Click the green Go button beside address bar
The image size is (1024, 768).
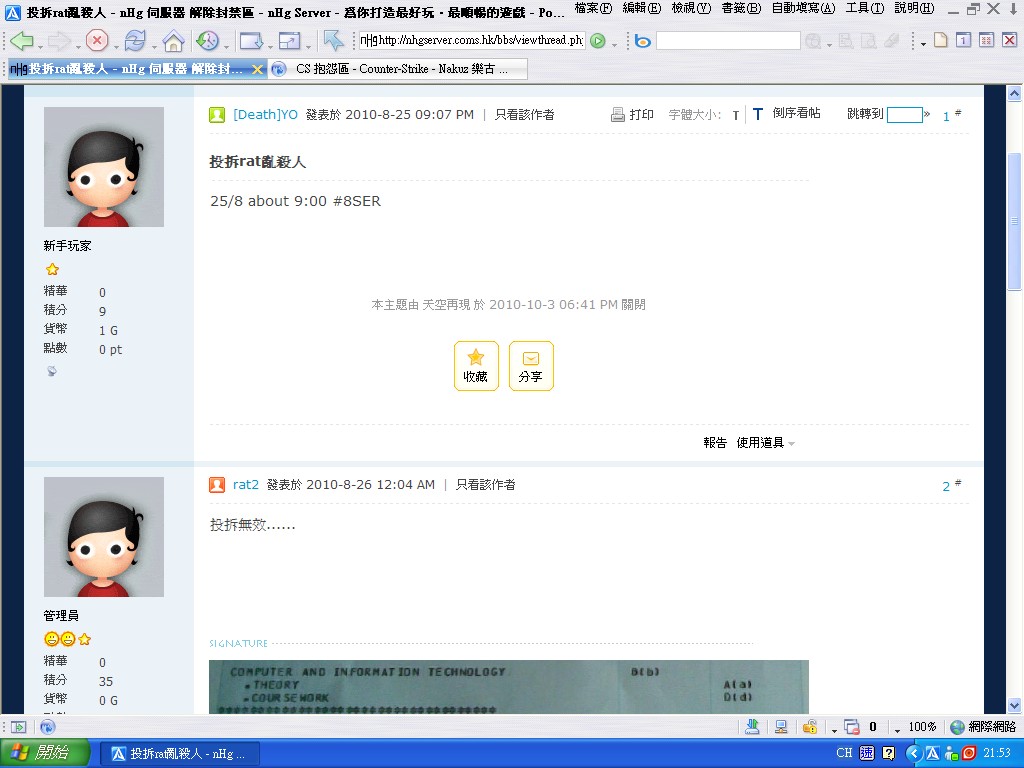tap(598, 41)
